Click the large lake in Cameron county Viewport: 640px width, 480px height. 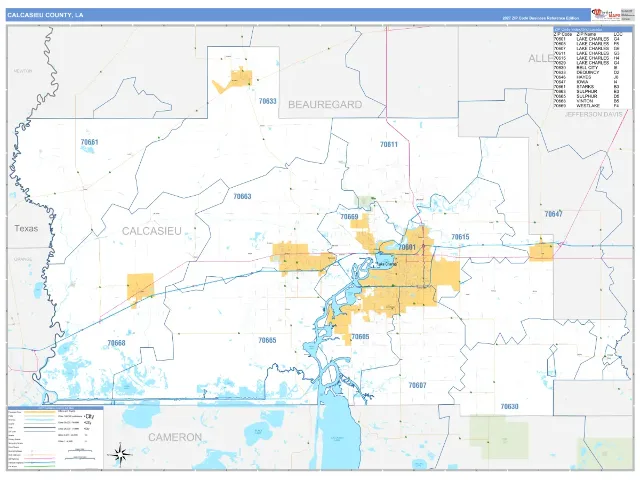click(x=339, y=435)
